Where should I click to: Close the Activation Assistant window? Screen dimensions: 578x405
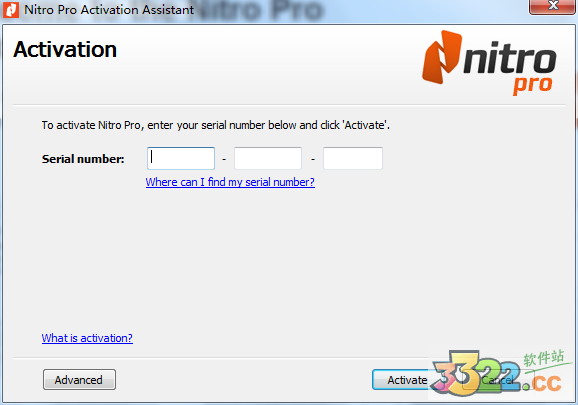point(553,6)
